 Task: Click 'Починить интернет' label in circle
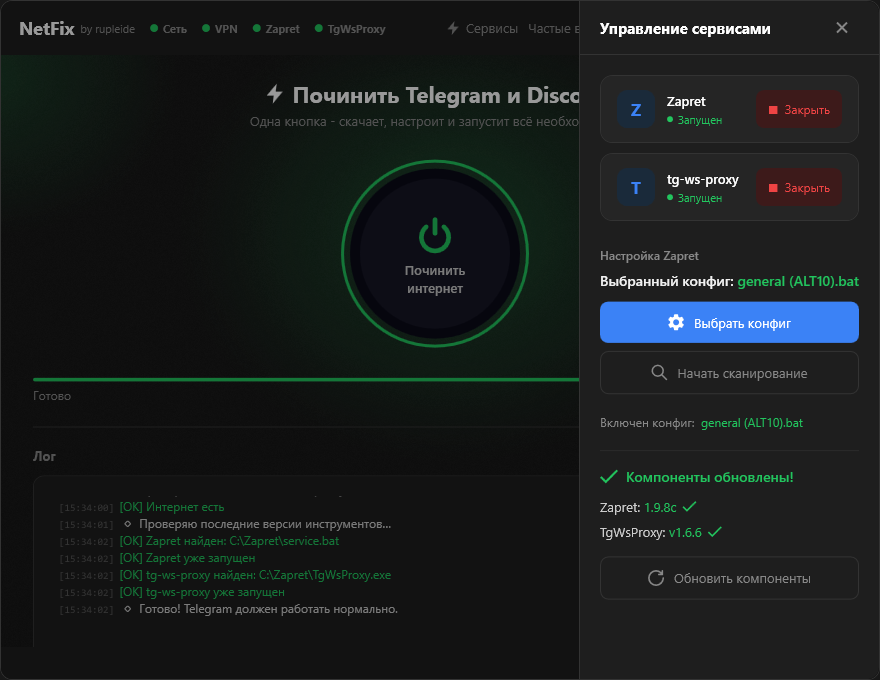pyautogui.click(x=435, y=279)
